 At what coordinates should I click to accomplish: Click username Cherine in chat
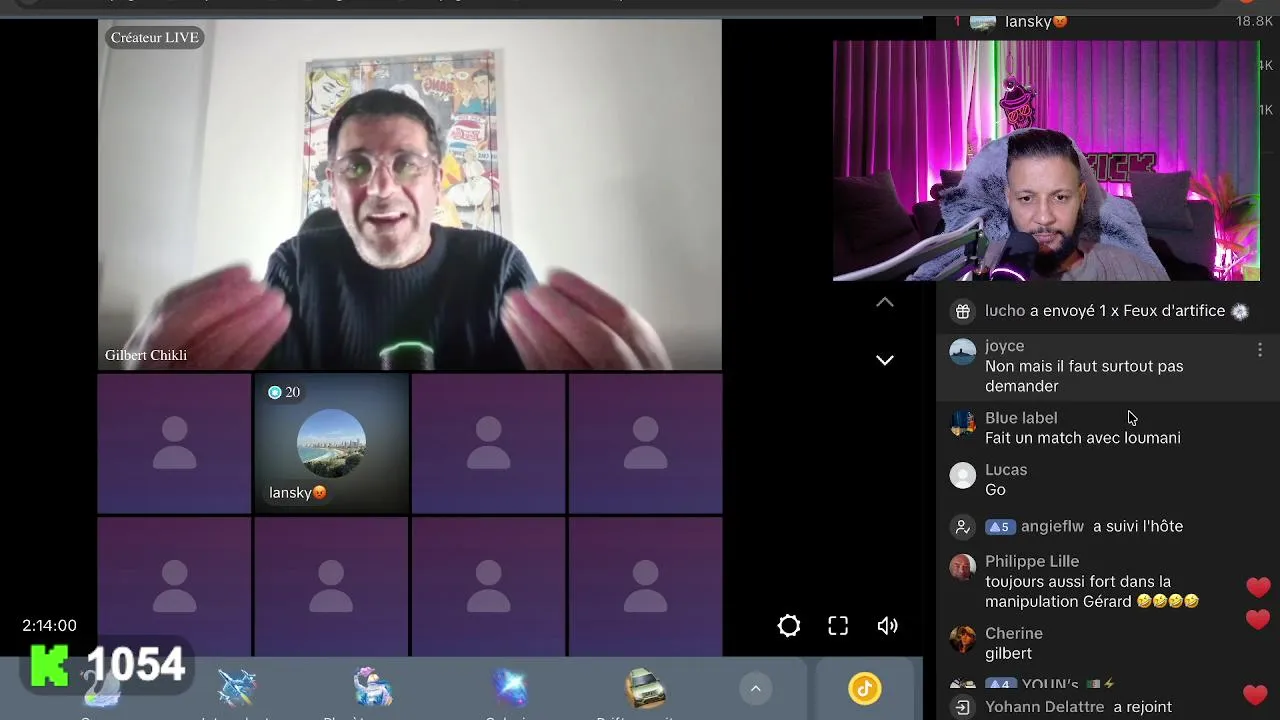tap(1014, 634)
